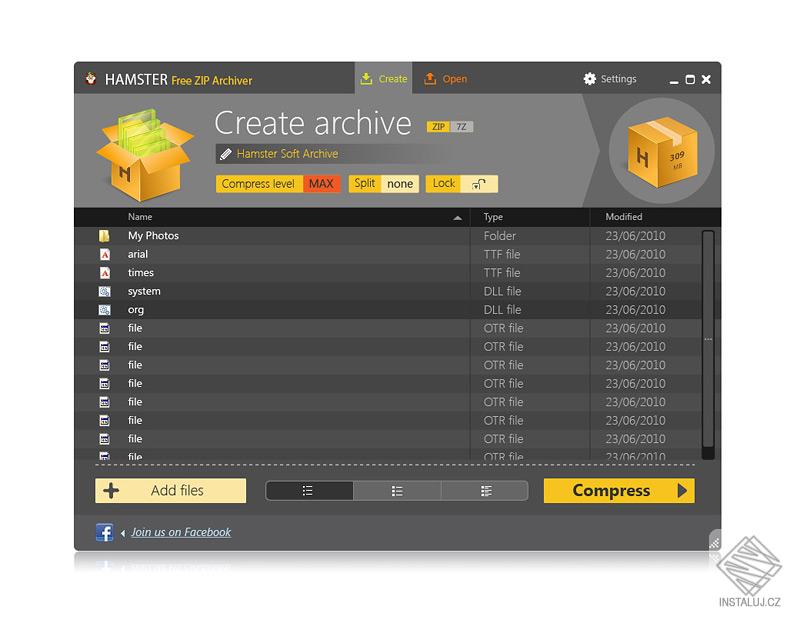This screenshot has height=629, width=800.
Task: Click the system DLL file icon
Action: (x=105, y=291)
